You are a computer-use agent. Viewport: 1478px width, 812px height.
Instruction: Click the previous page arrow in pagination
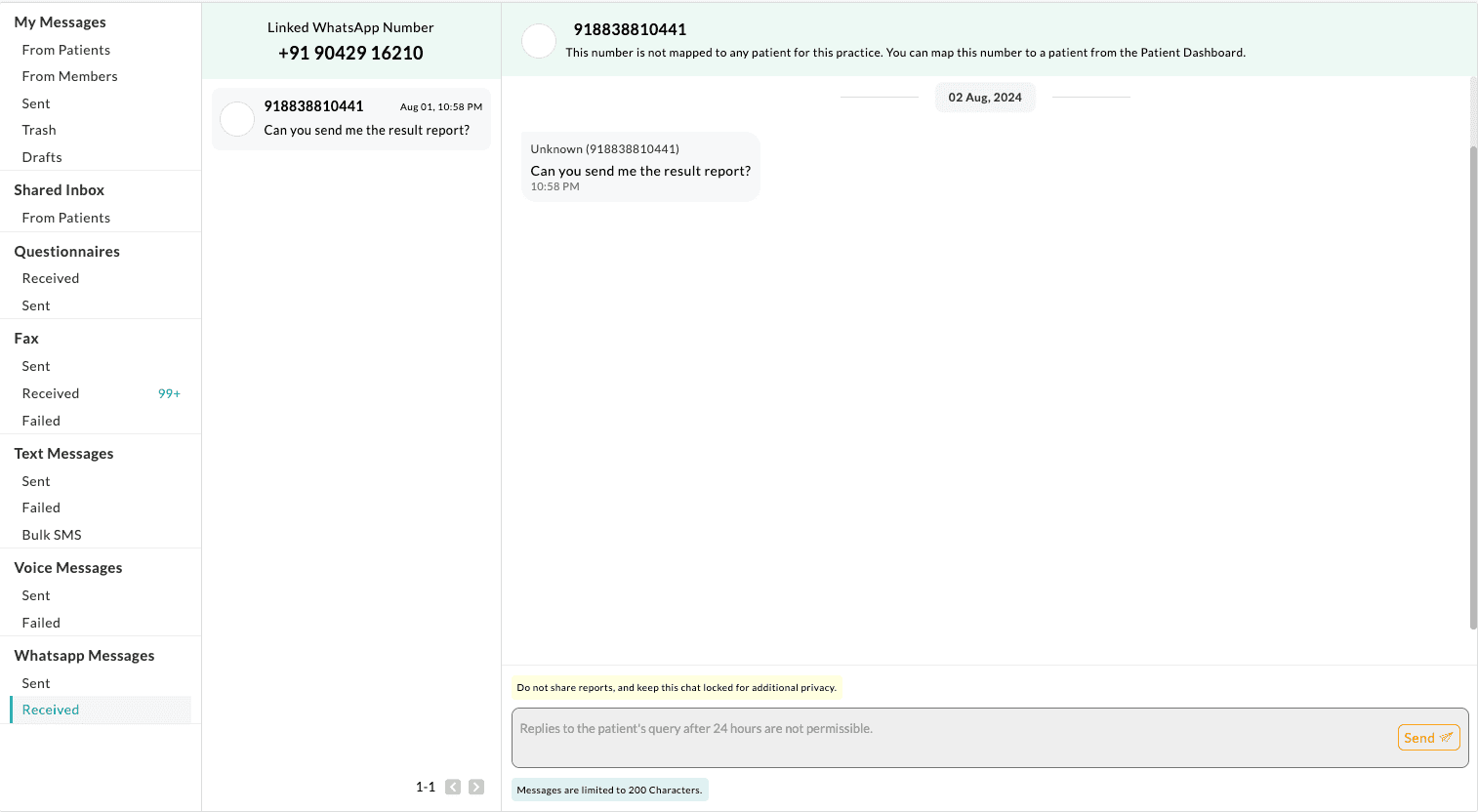click(453, 787)
